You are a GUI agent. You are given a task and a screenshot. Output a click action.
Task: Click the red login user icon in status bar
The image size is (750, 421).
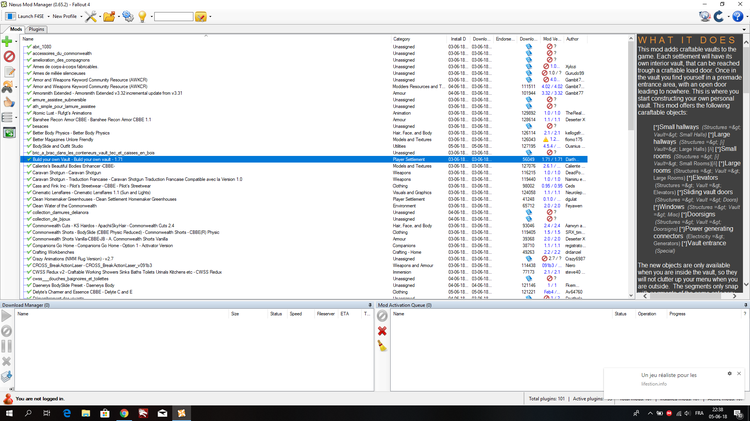[8, 399]
